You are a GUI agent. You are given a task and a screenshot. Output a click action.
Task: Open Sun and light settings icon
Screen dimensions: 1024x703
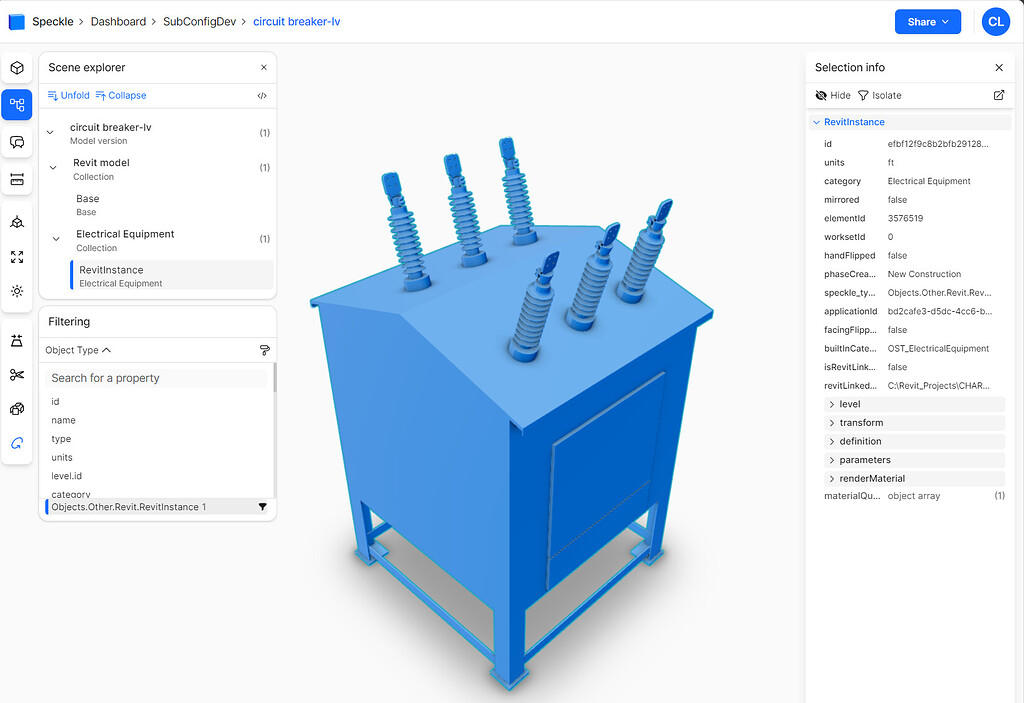point(17,291)
